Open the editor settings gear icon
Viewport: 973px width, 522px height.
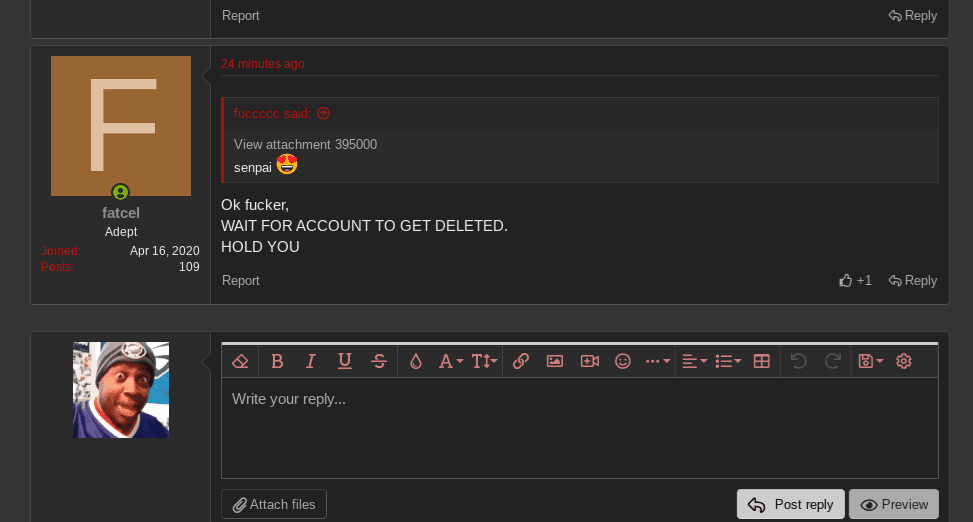pyautogui.click(x=904, y=362)
